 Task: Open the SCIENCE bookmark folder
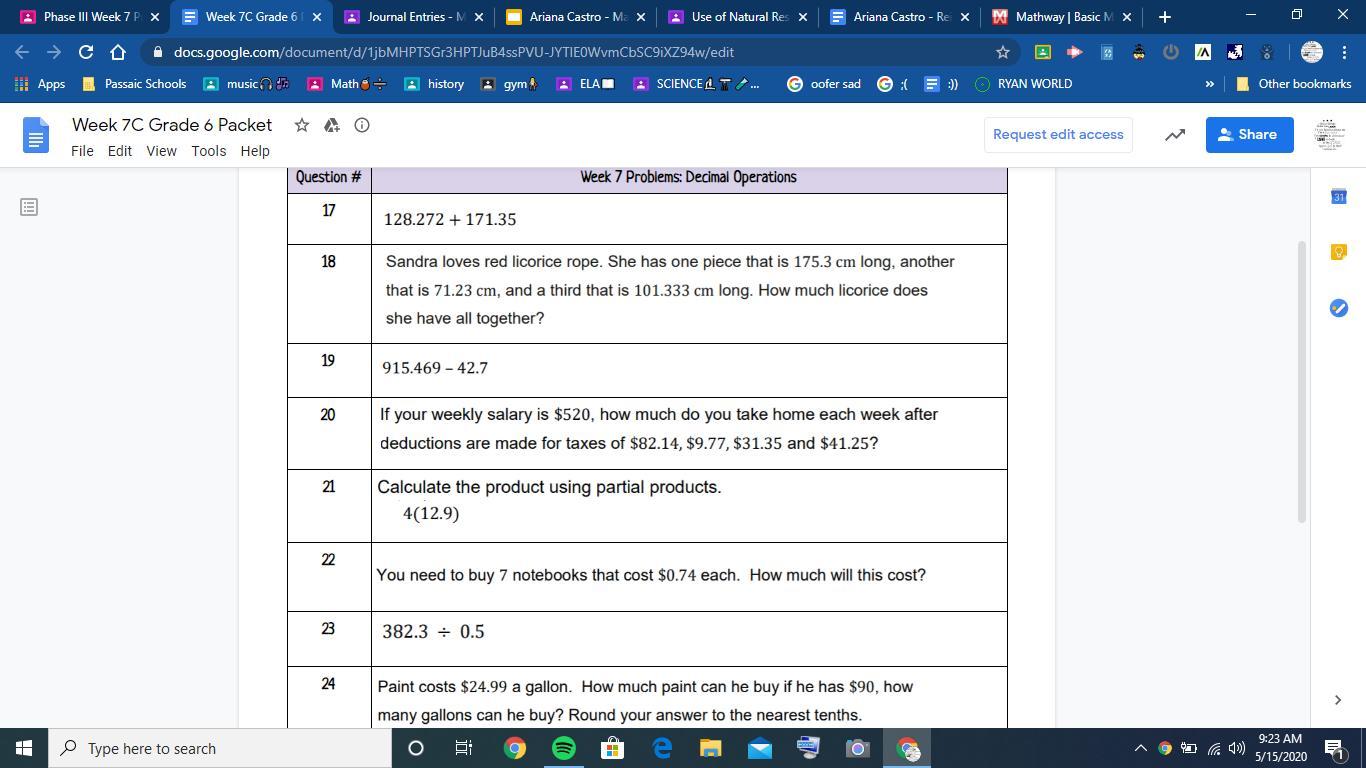(x=696, y=84)
